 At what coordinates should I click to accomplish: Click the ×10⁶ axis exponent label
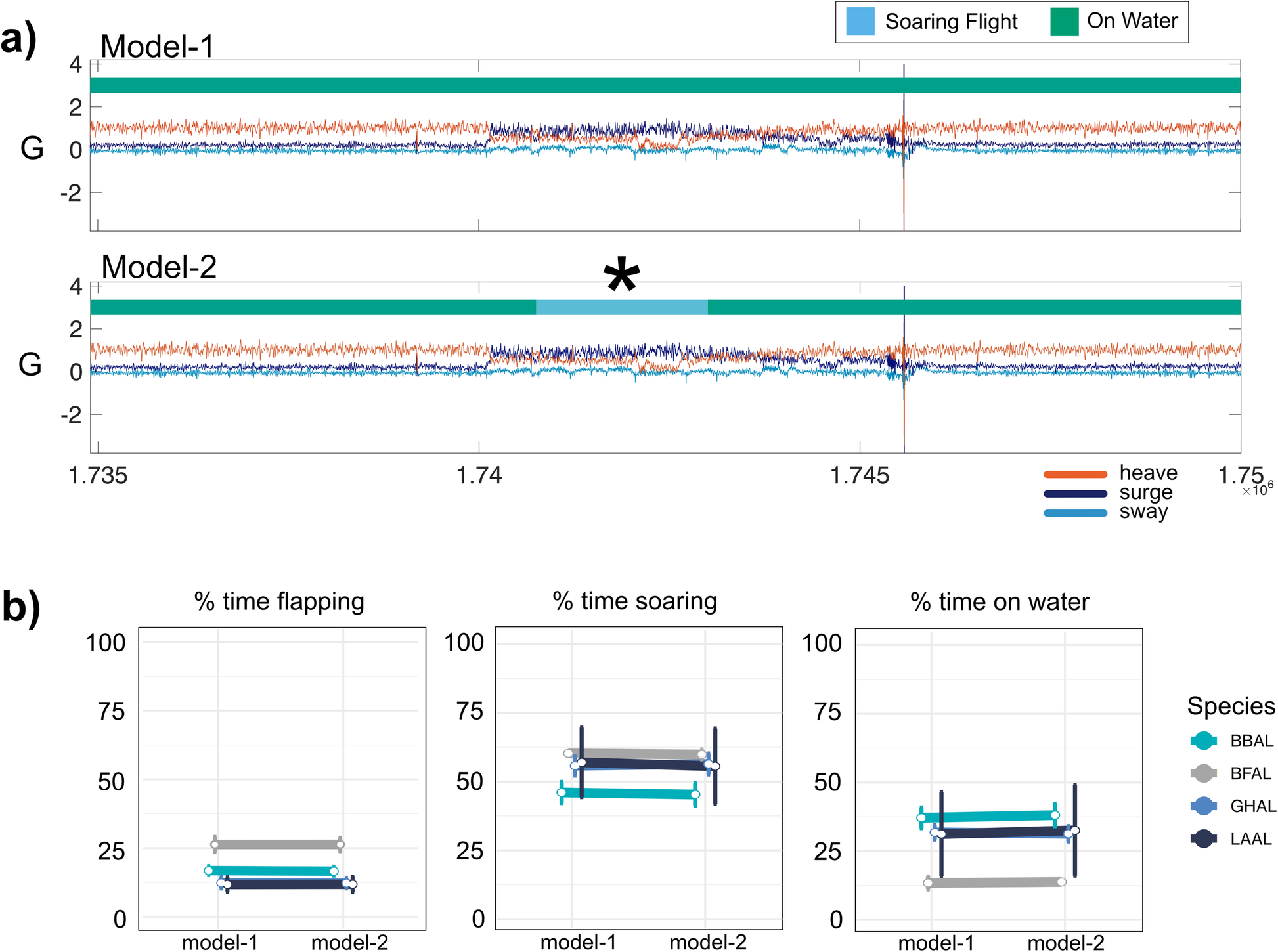pos(1258,489)
